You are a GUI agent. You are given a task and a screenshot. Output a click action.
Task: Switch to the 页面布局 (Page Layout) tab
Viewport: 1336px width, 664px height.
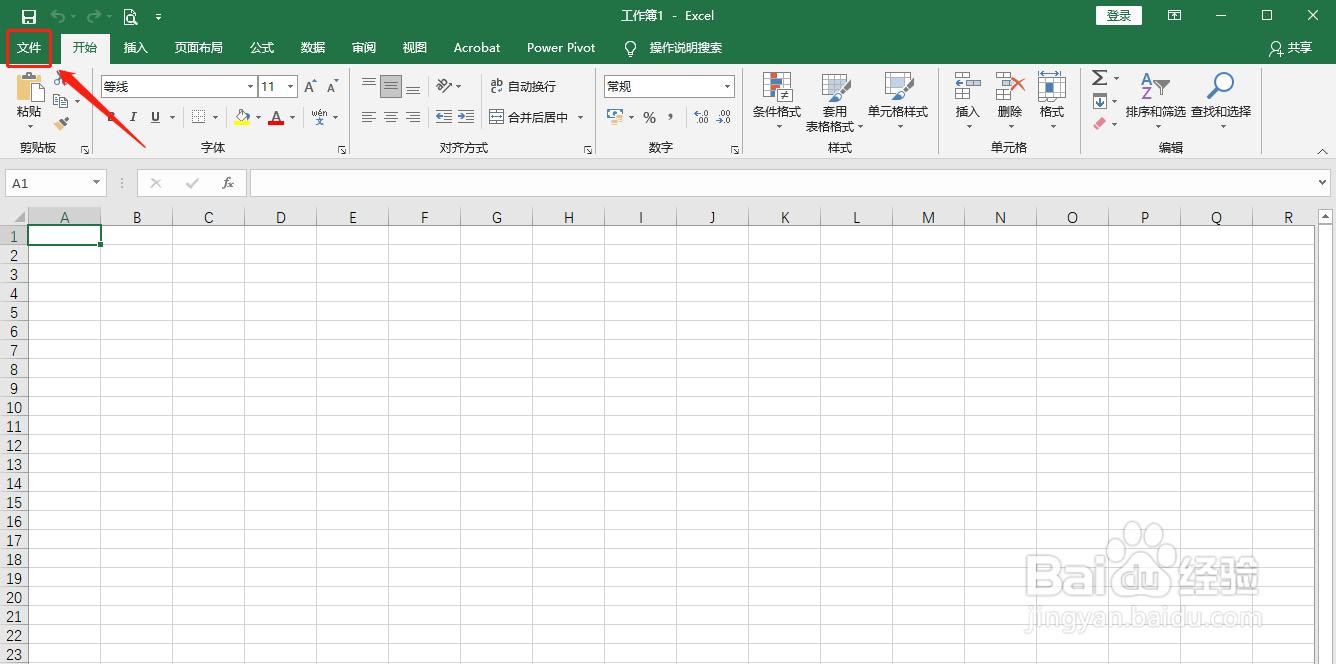[198, 48]
